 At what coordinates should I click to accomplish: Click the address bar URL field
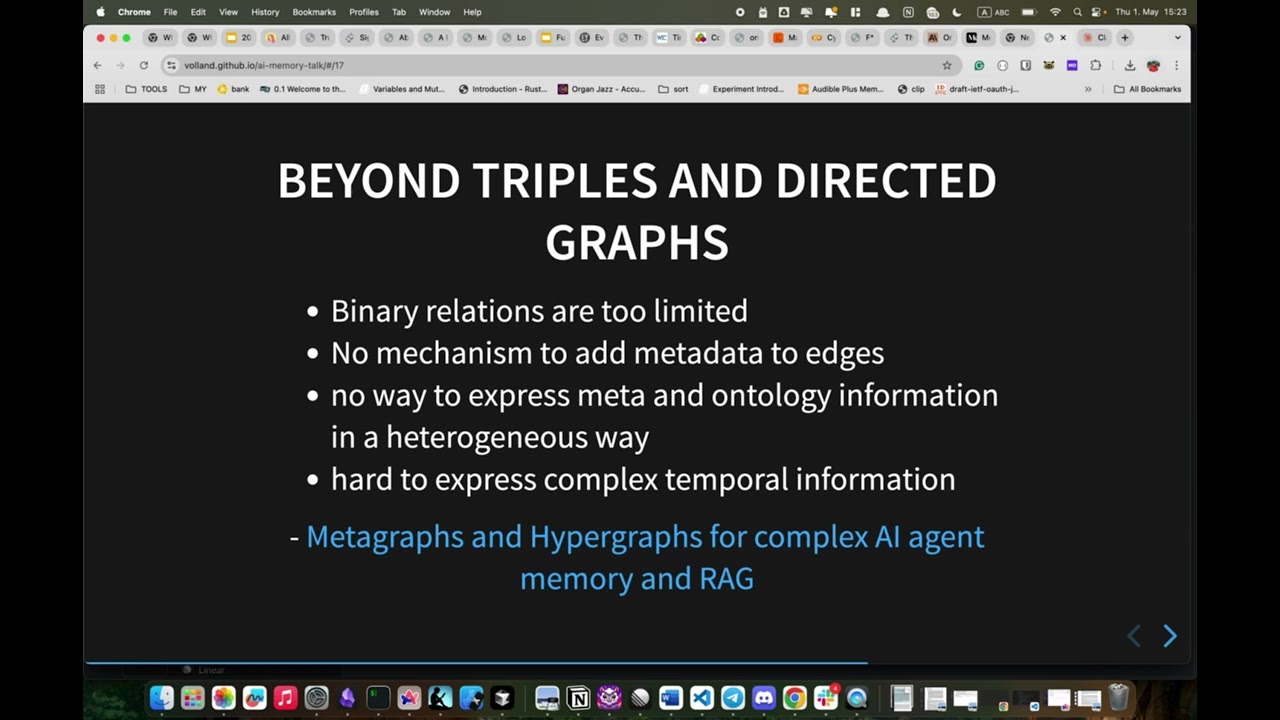pos(560,65)
